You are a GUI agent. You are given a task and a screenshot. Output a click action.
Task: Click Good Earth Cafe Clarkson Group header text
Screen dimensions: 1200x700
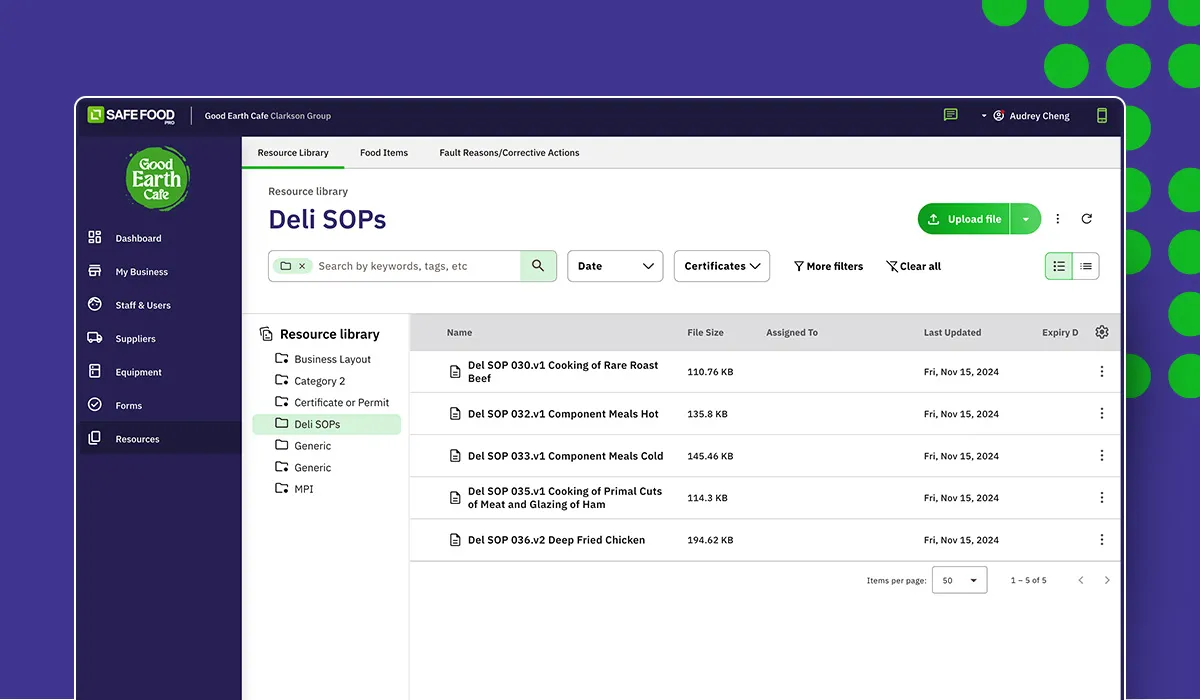(267, 116)
